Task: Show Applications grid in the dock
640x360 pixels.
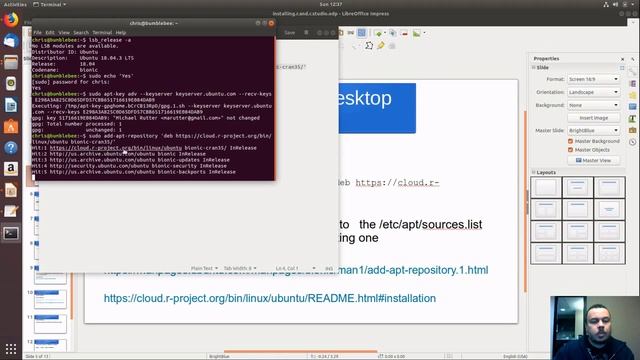Action: pyautogui.click(x=11, y=349)
